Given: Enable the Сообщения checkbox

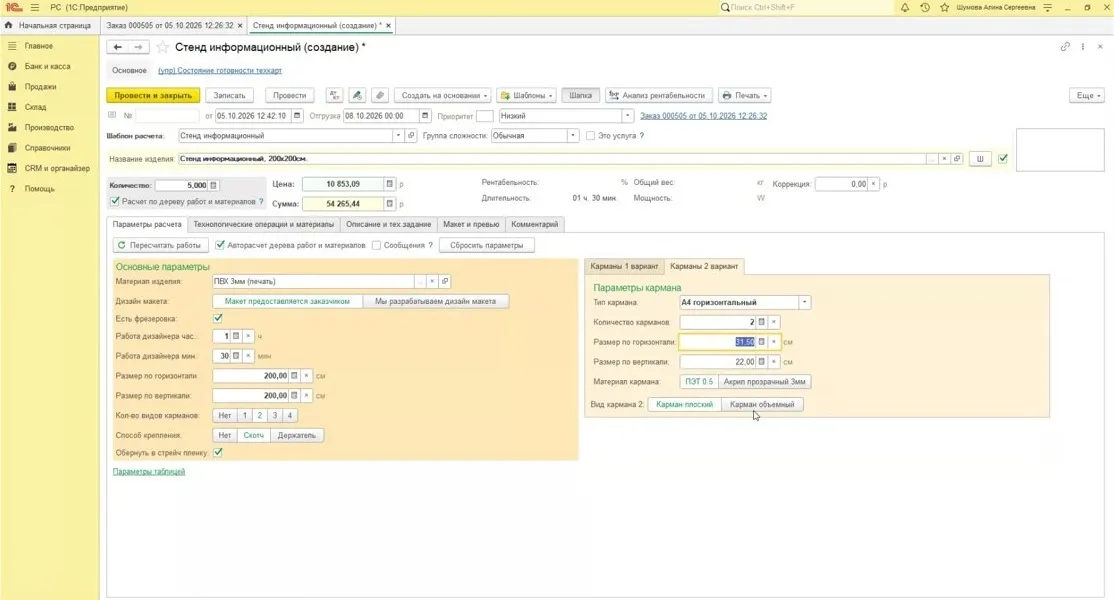Looking at the screenshot, I should click(x=377, y=245).
